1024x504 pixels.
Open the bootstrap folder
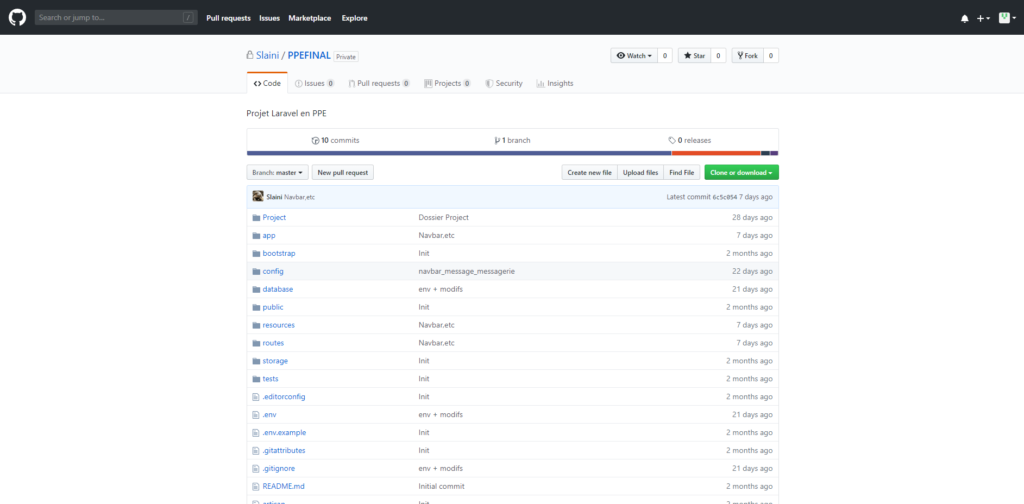click(x=279, y=253)
